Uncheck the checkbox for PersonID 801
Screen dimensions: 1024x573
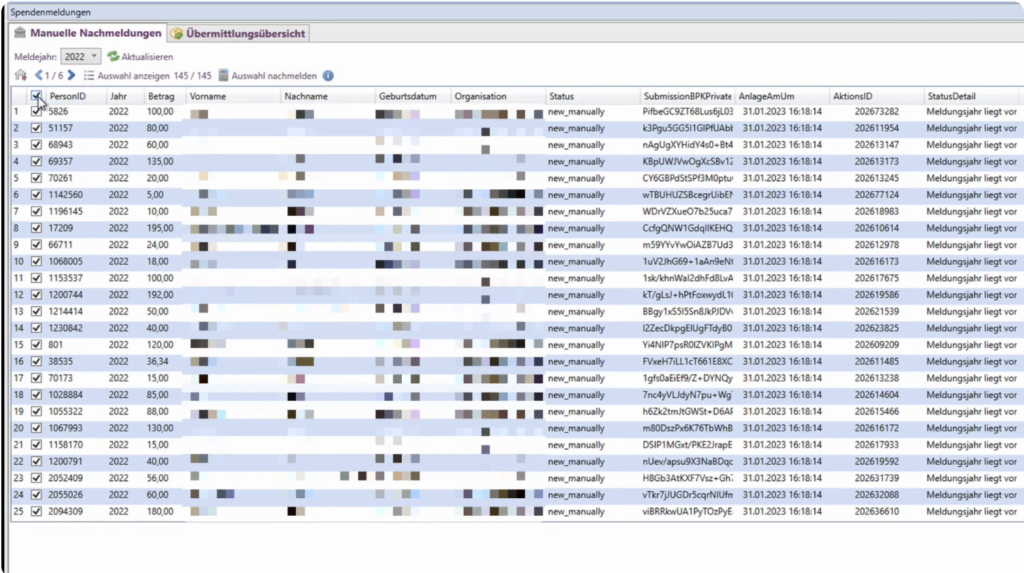(36, 345)
